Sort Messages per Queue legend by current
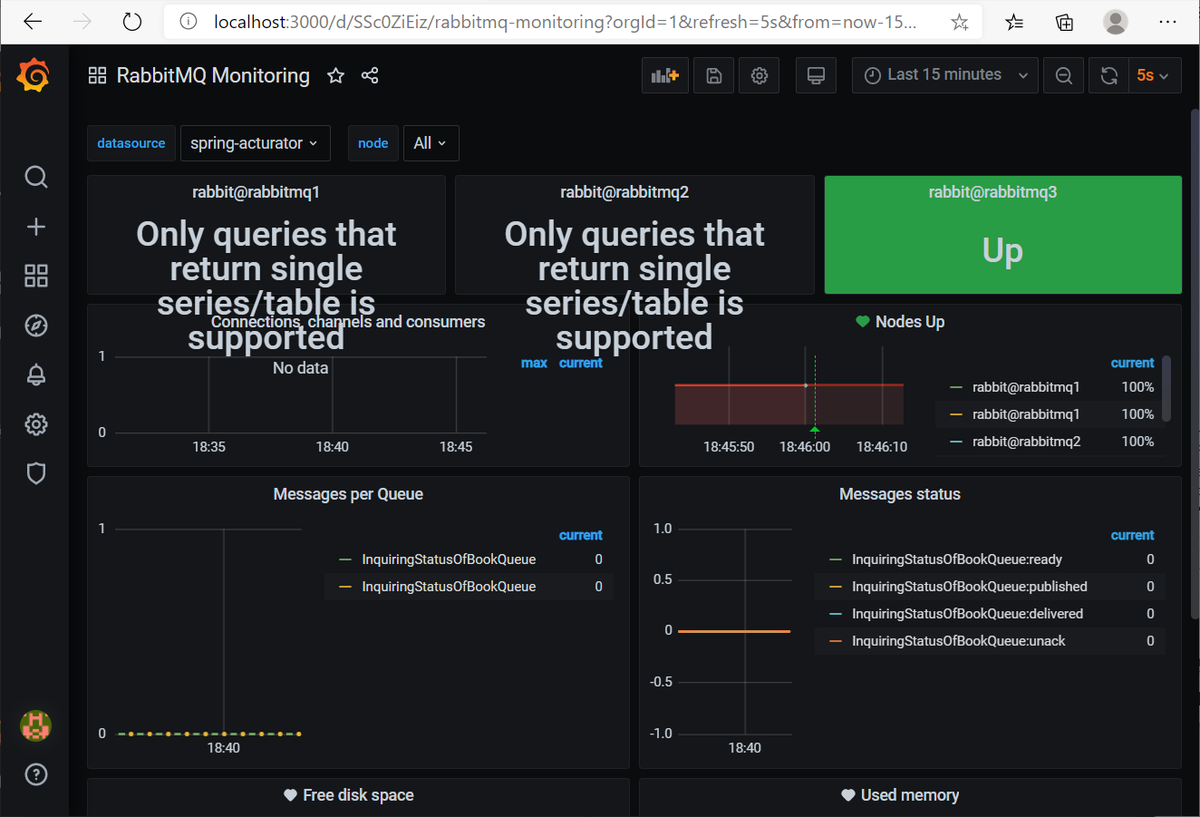The height and width of the screenshot is (817, 1200). (x=581, y=535)
